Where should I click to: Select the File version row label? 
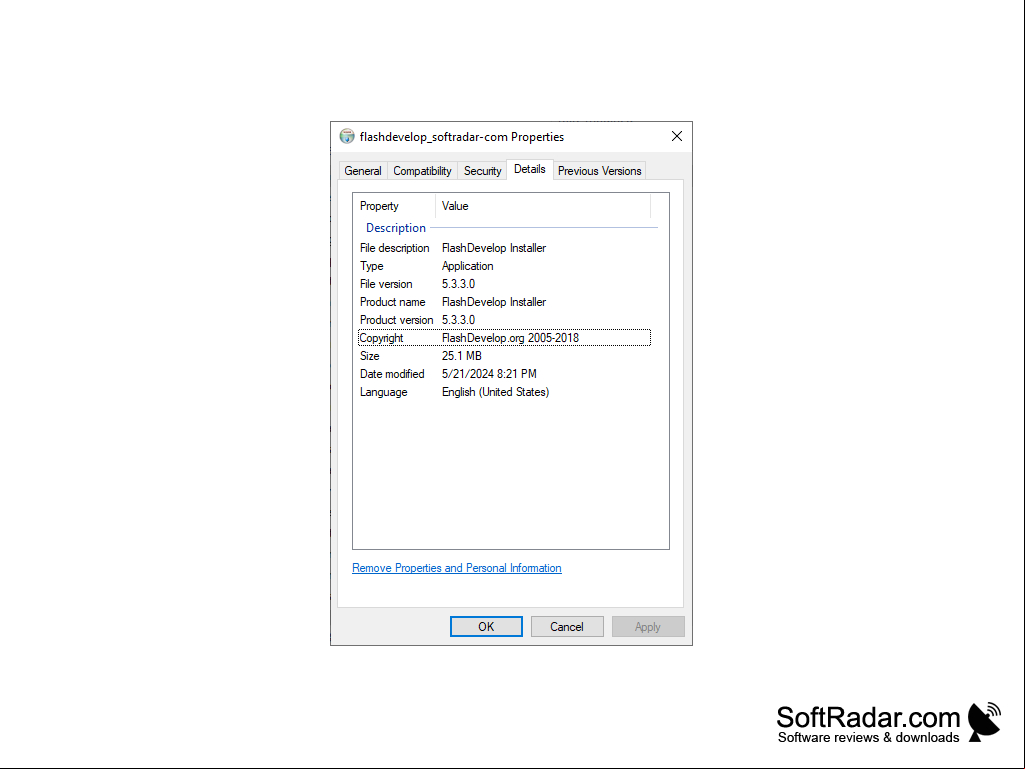[x=386, y=284]
